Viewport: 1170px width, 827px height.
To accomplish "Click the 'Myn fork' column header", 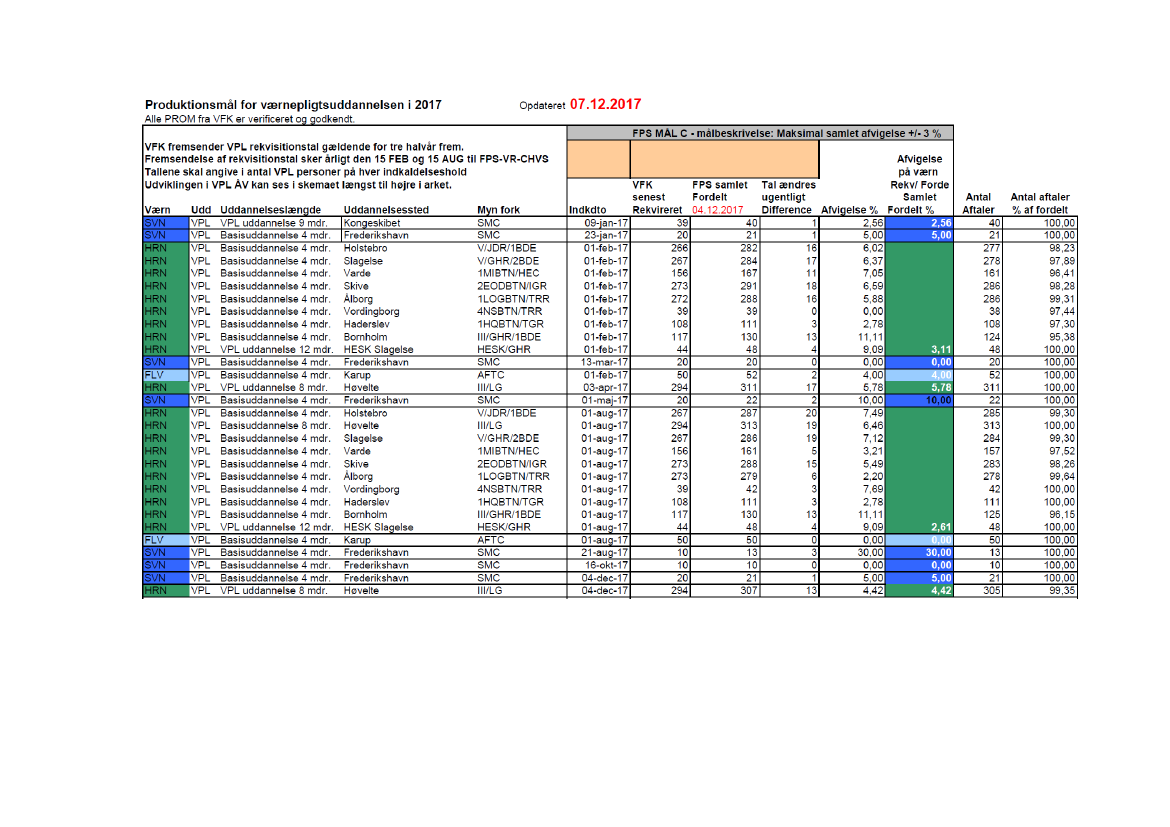I will (x=498, y=210).
